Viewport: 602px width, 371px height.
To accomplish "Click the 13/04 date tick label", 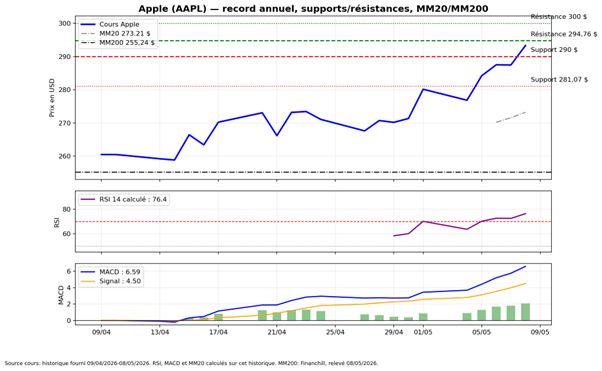I will click(160, 332).
